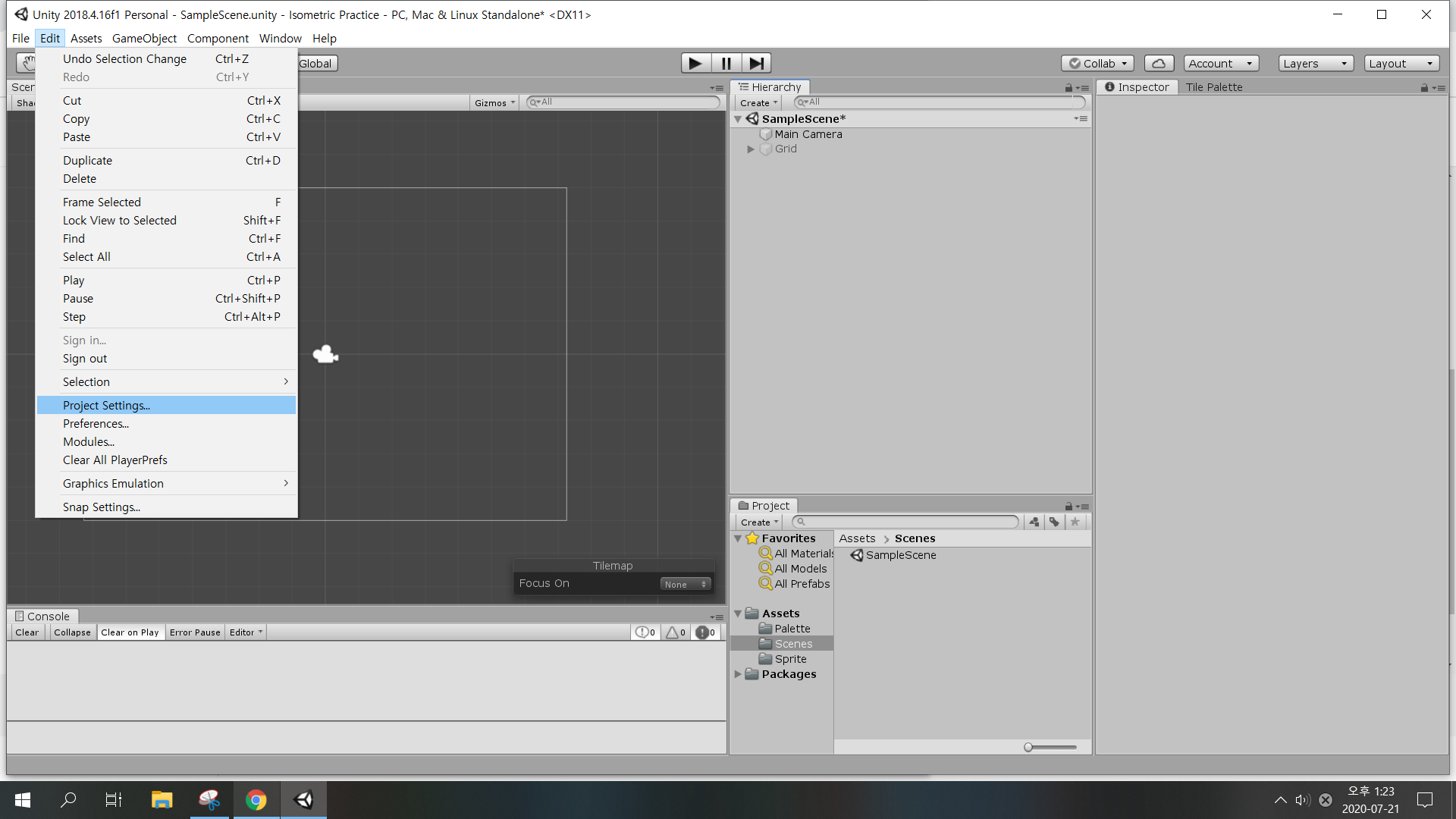Click the Play button in the toolbar

click(x=695, y=63)
